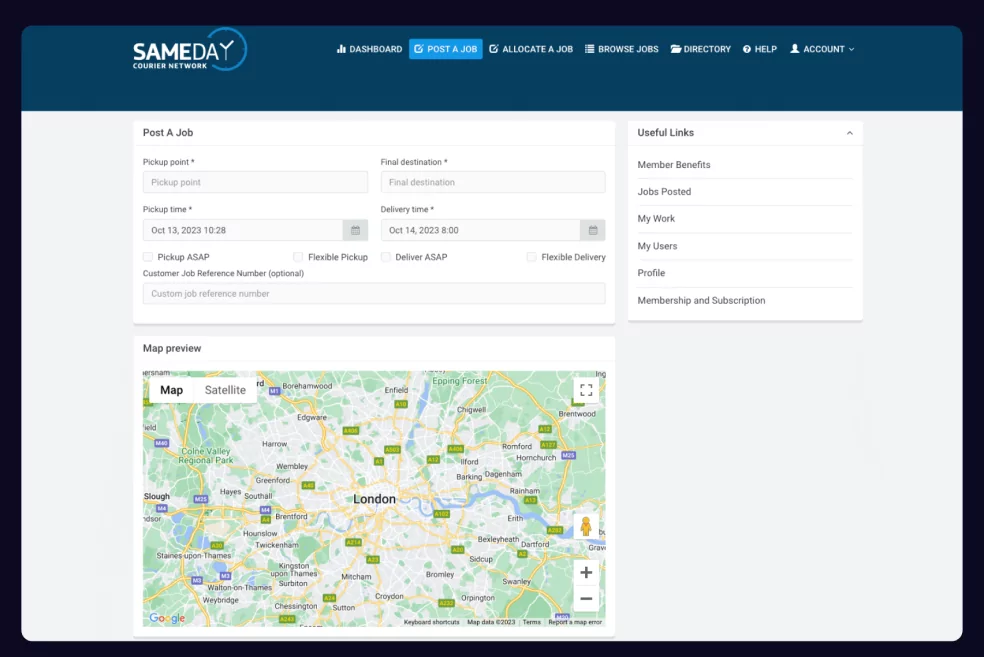
Task: Click the Twickenham label on map
Action: click(277, 545)
